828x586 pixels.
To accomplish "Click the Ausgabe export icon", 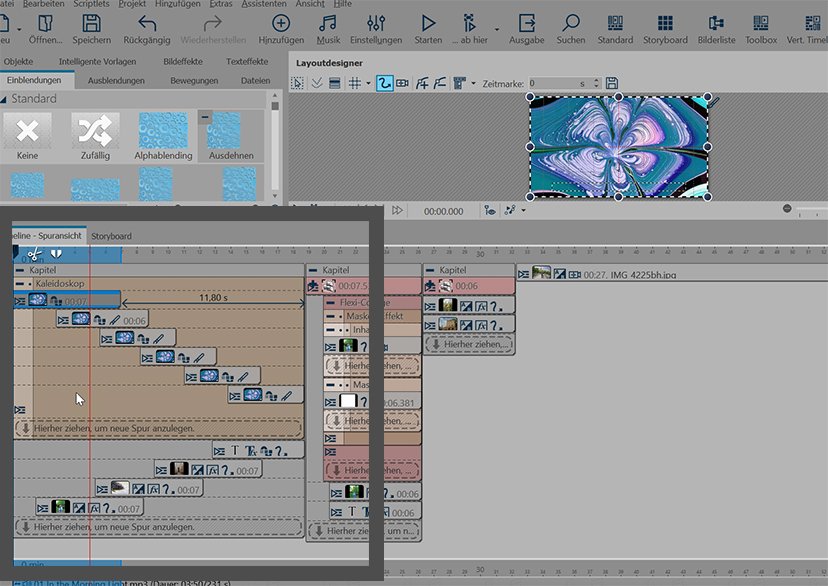I will 526,23.
